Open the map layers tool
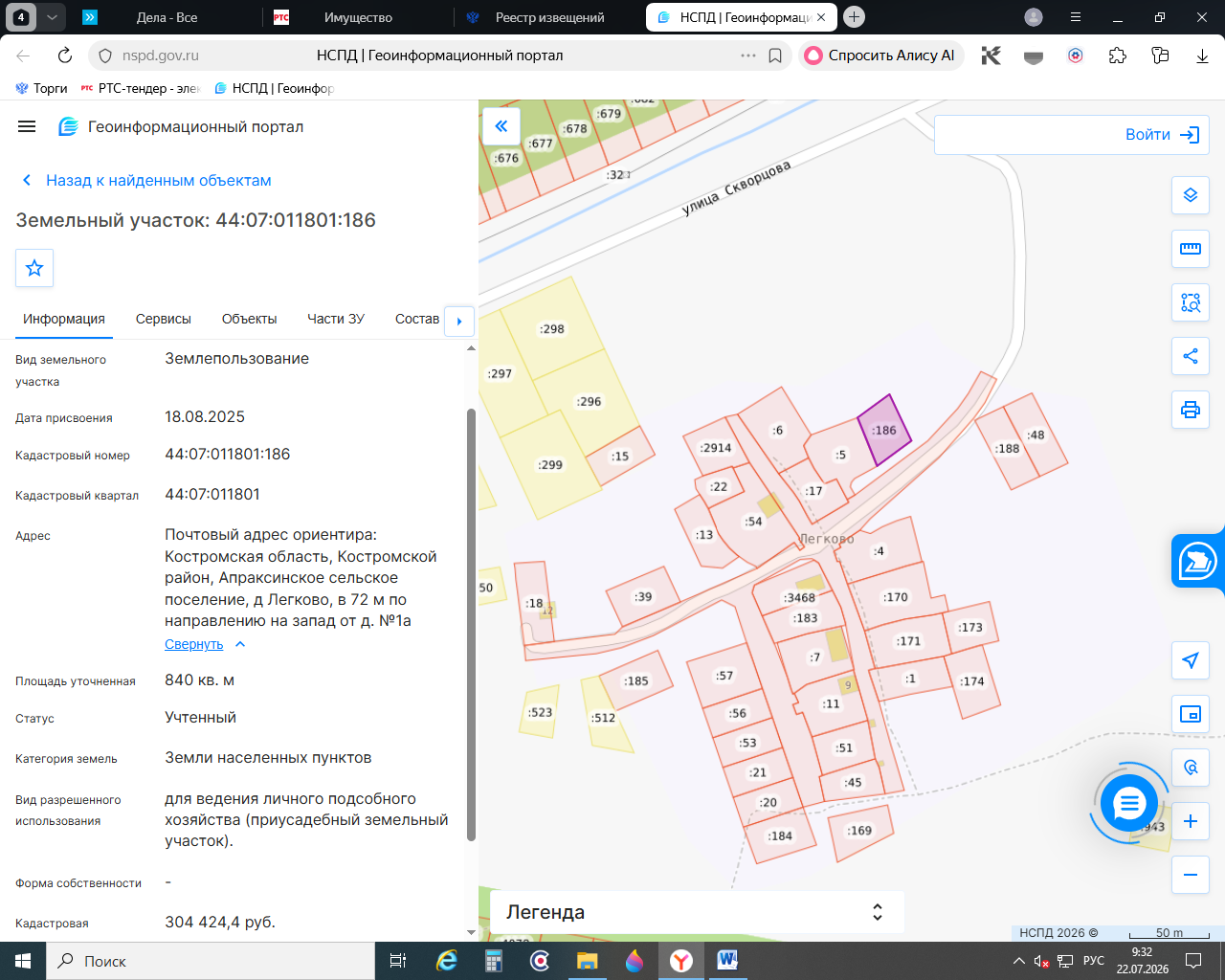This screenshot has width=1225, height=980. [x=1191, y=195]
